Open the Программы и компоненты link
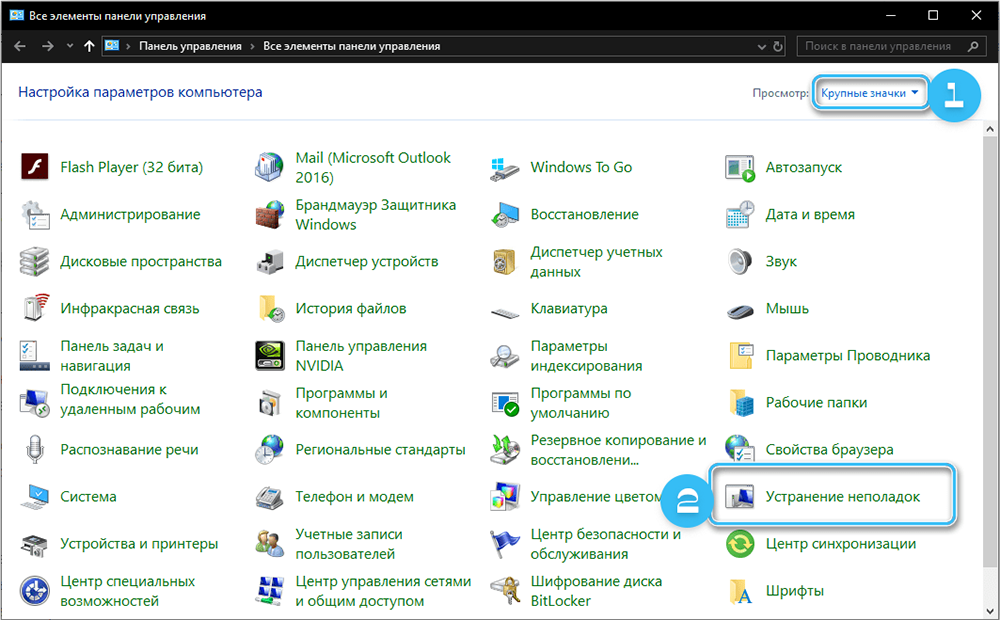The height and width of the screenshot is (620, 1000). [x=341, y=403]
